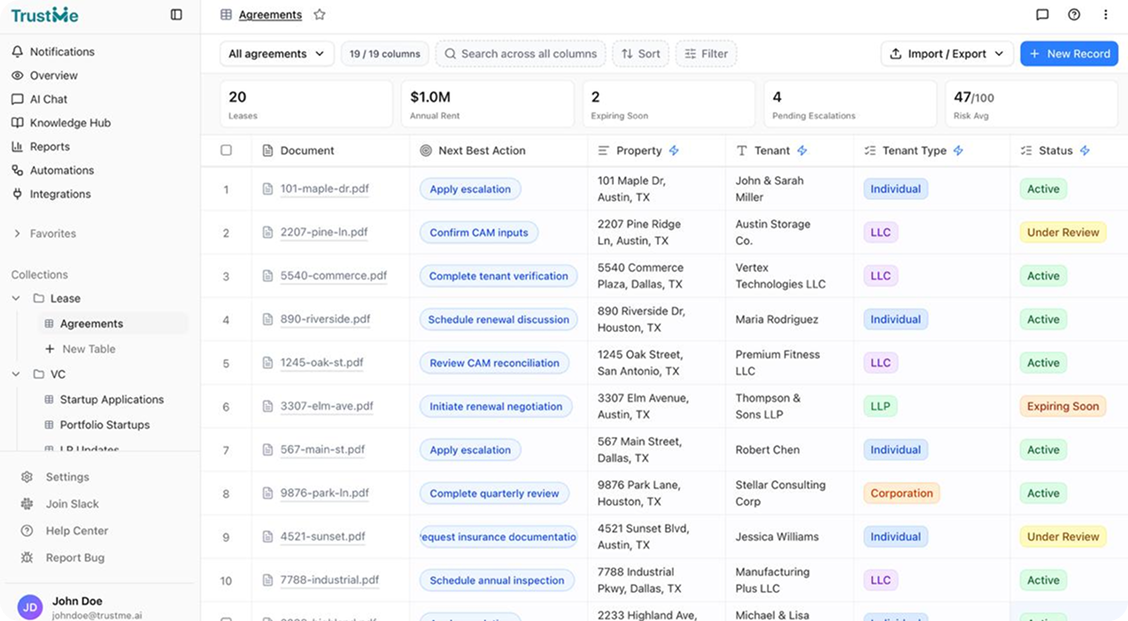Open the three-dot more options menu
Image resolution: width=1128 pixels, height=621 pixels.
coord(1105,15)
